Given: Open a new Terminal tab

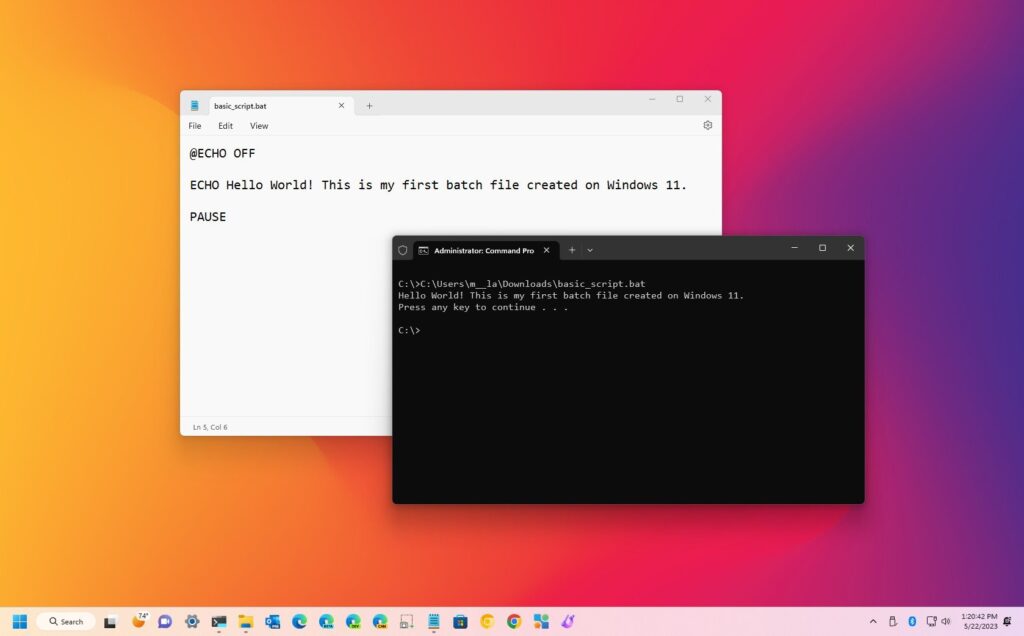Looking at the screenshot, I should 571,250.
